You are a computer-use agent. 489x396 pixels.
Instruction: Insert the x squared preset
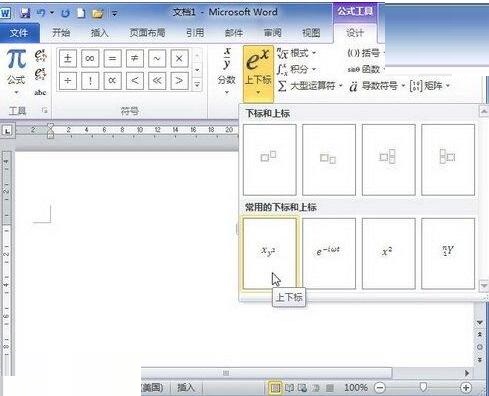coord(389,254)
